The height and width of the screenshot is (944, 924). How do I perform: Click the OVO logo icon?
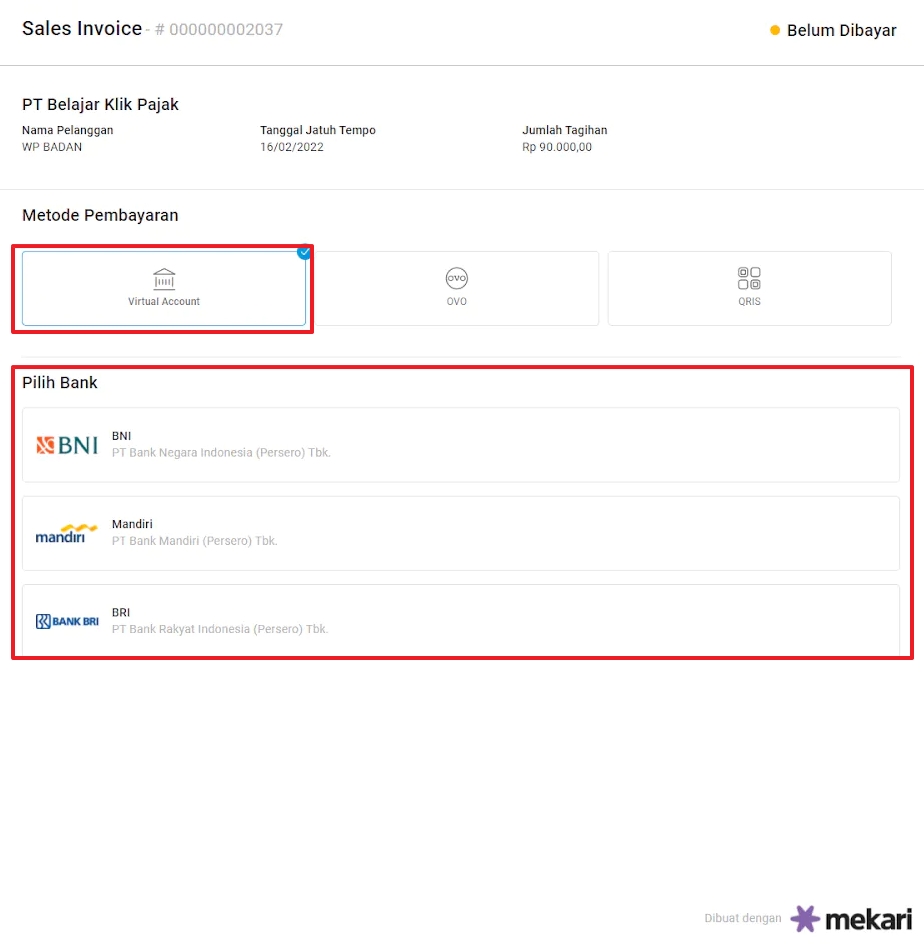(457, 279)
